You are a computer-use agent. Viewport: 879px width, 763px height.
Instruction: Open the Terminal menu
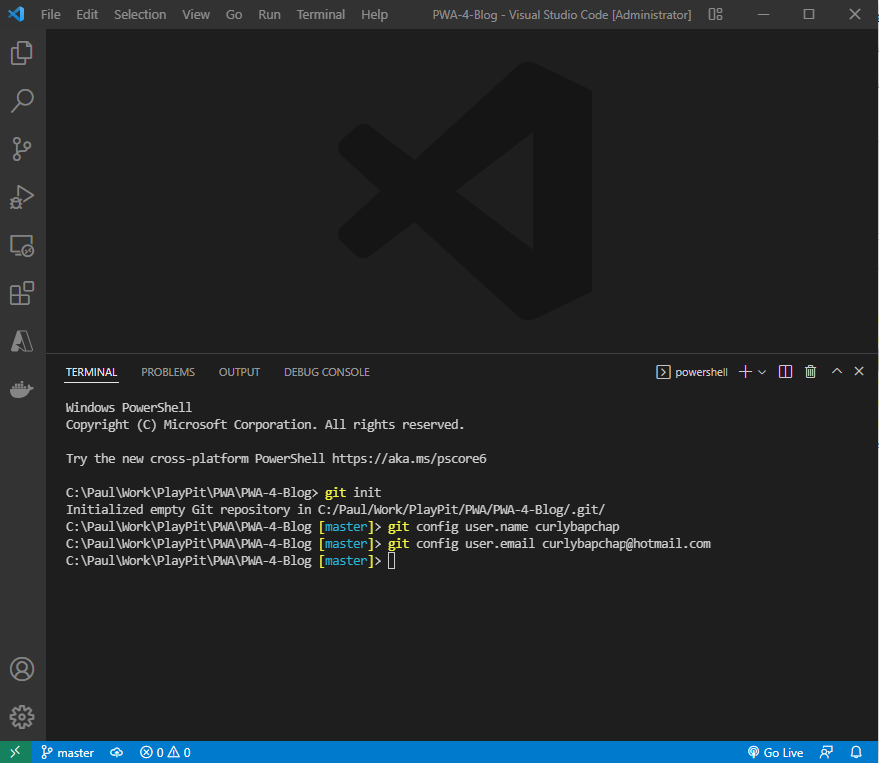pos(320,14)
